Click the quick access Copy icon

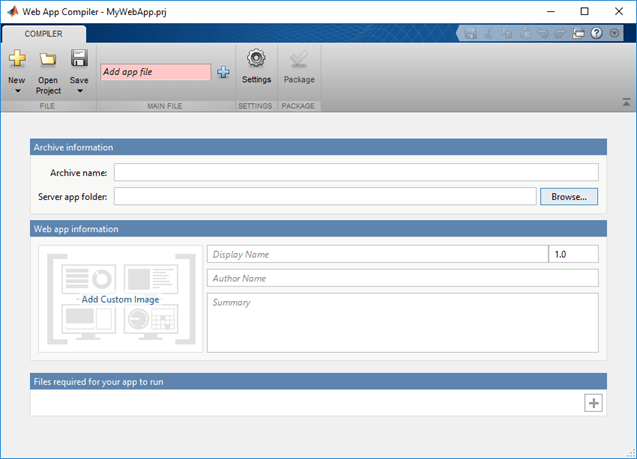[x=507, y=33]
